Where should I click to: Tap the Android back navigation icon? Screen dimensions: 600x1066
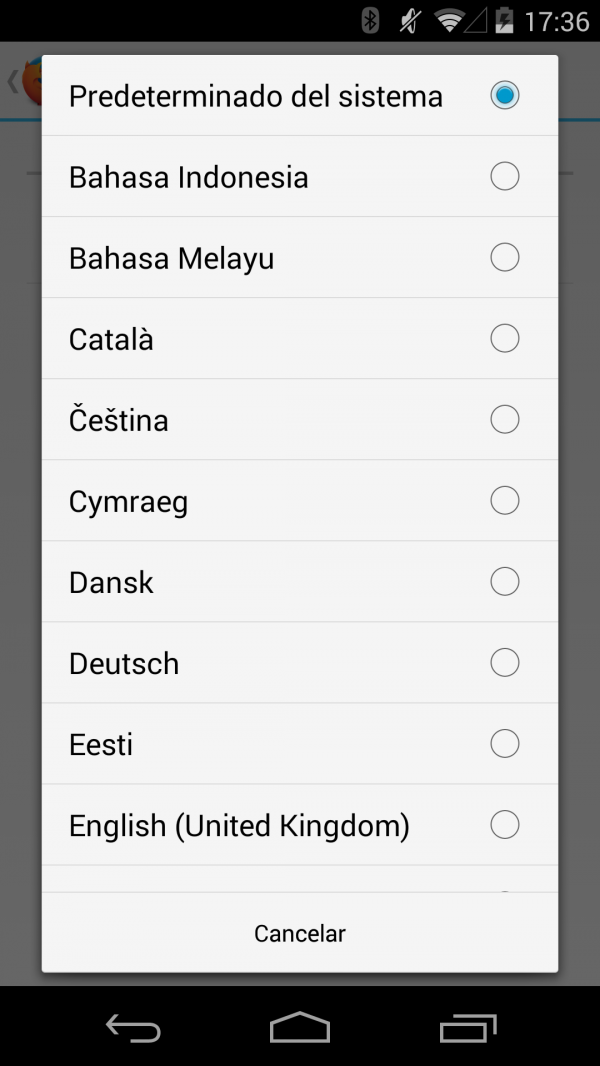[133, 1027]
